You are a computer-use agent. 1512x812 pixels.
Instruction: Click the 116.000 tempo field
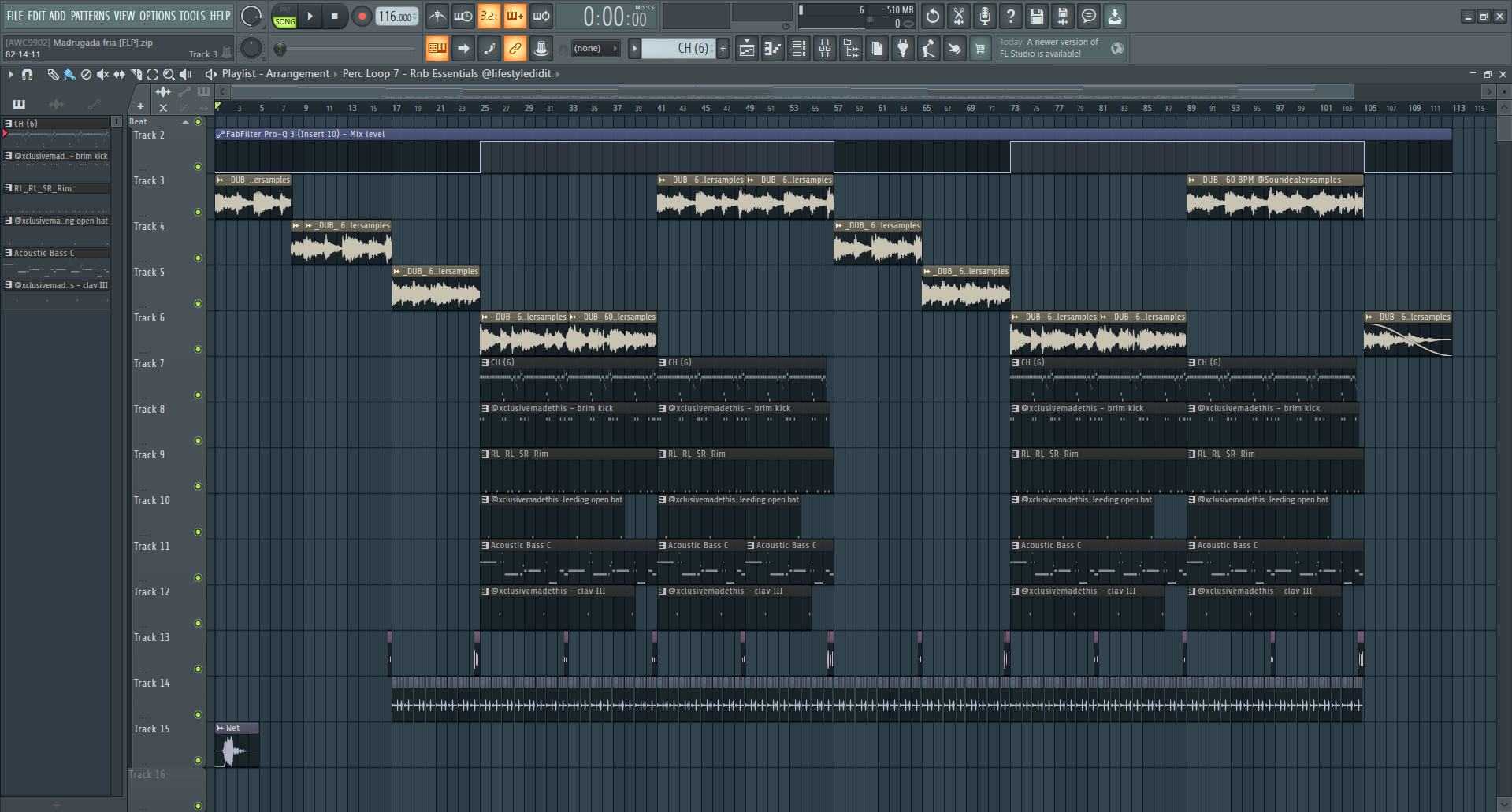point(396,17)
